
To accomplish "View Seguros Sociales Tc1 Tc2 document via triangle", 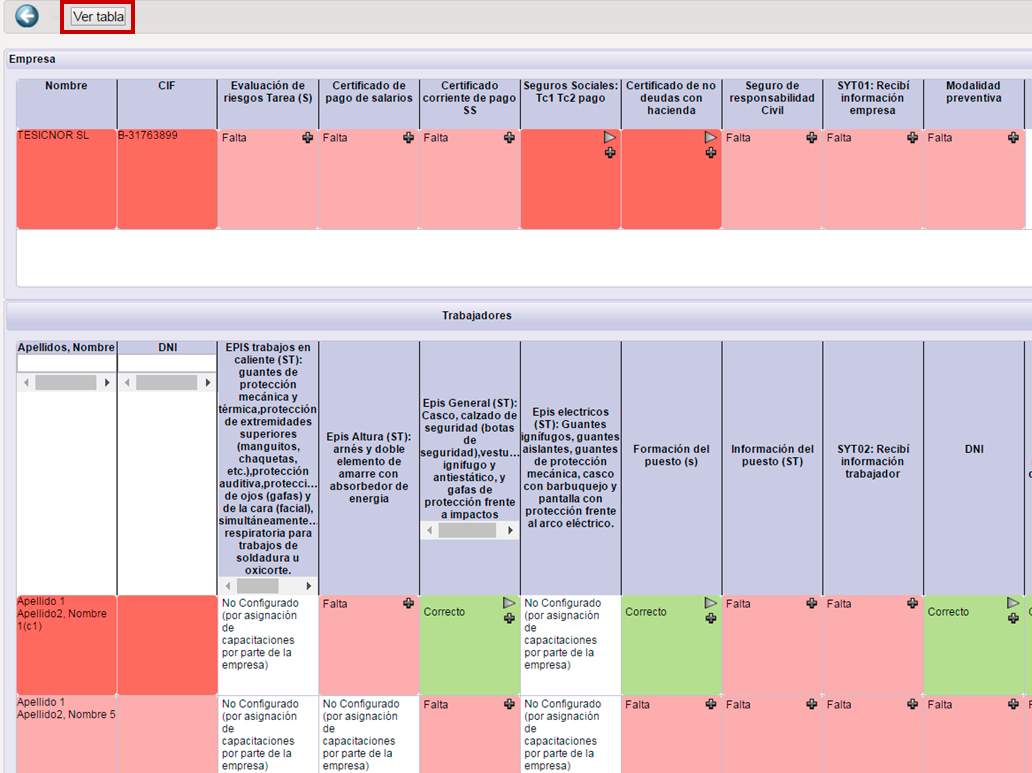I will [609, 137].
